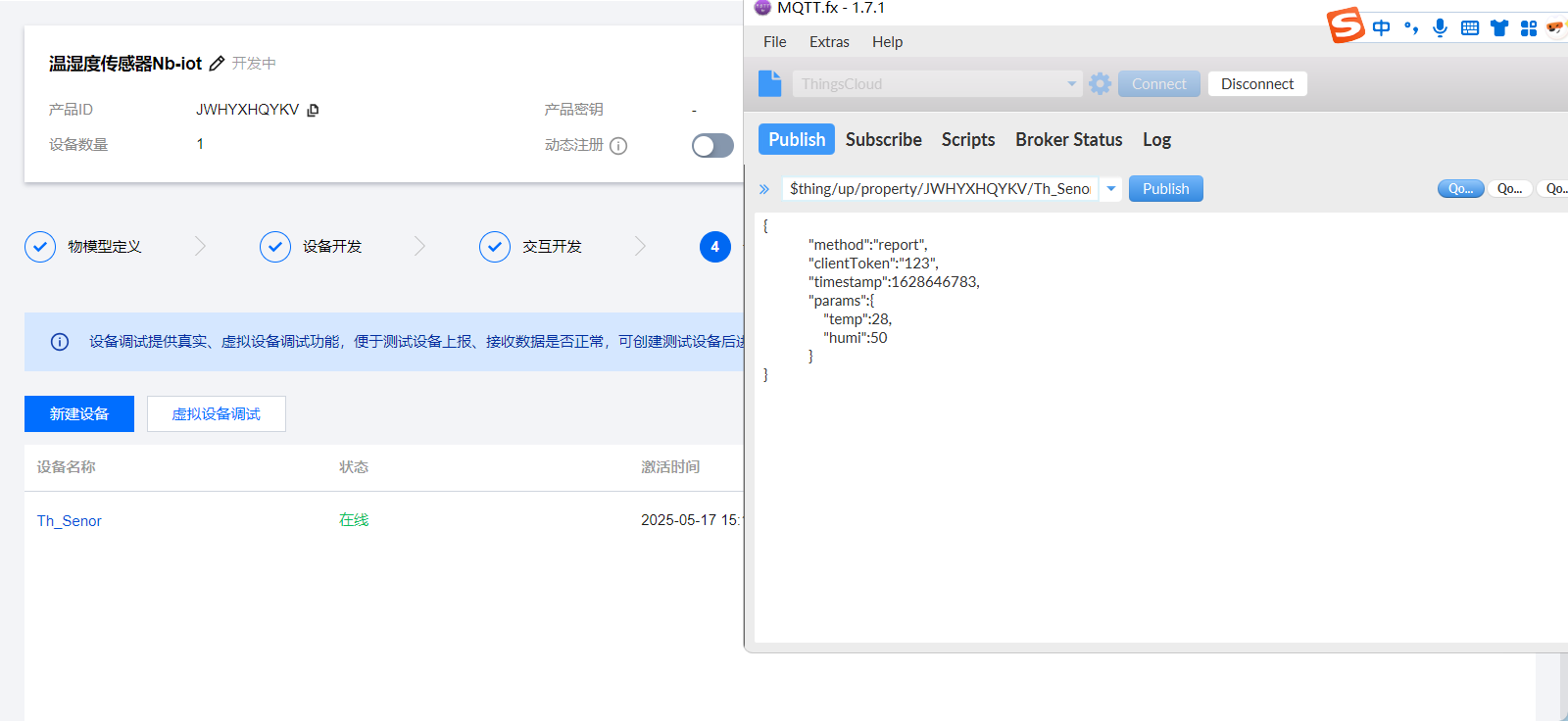Create a new device with 新建设备
Screen dimensions: 1568x721
[79, 414]
